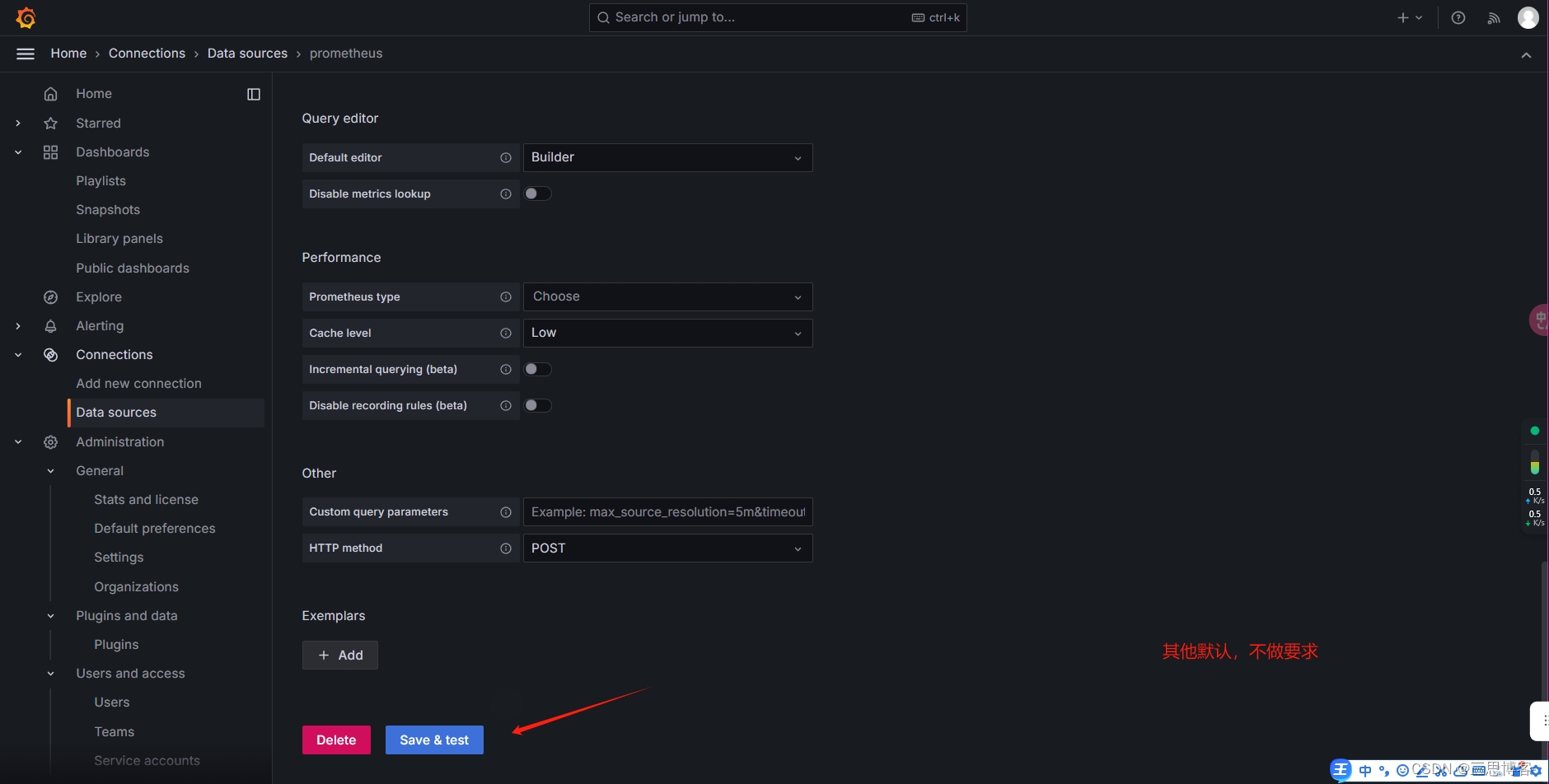The height and width of the screenshot is (784, 1549).
Task: Go to Connections via the breadcrumb
Action: 147,54
